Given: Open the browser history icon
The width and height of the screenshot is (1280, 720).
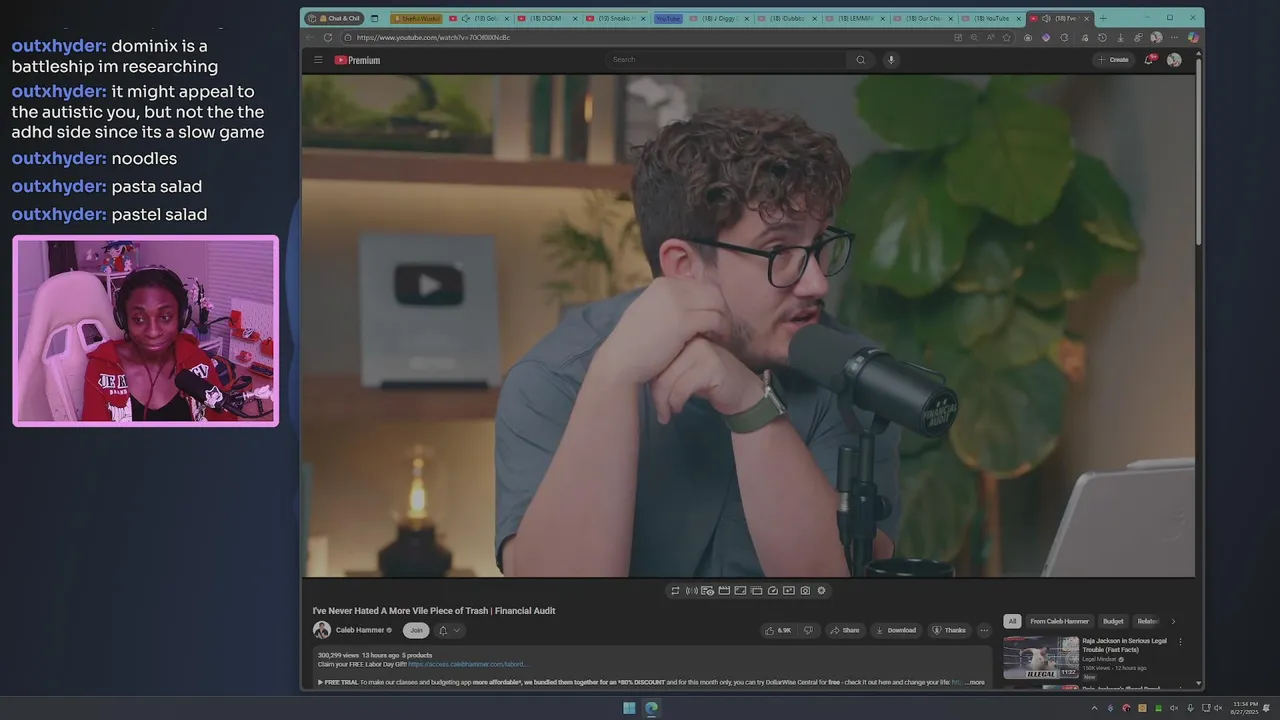Looking at the screenshot, I should click(x=1102, y=38).
